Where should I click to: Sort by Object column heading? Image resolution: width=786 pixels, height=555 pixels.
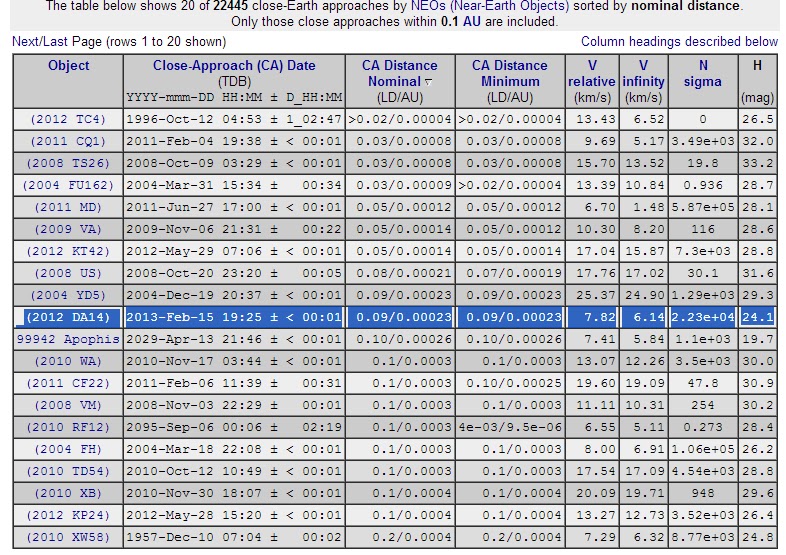pos(69,66)
